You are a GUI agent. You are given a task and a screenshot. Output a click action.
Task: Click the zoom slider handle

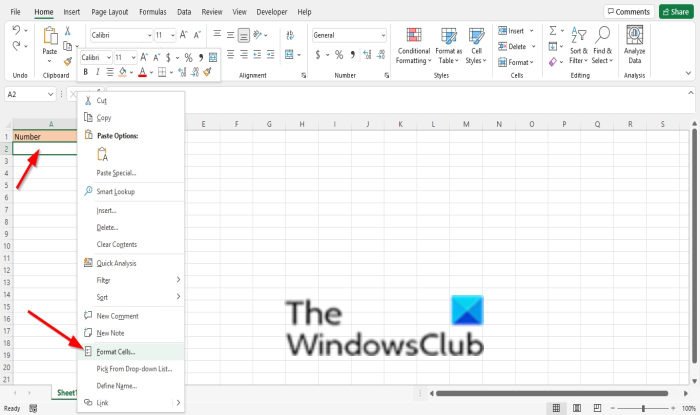(x=643, y=408)
